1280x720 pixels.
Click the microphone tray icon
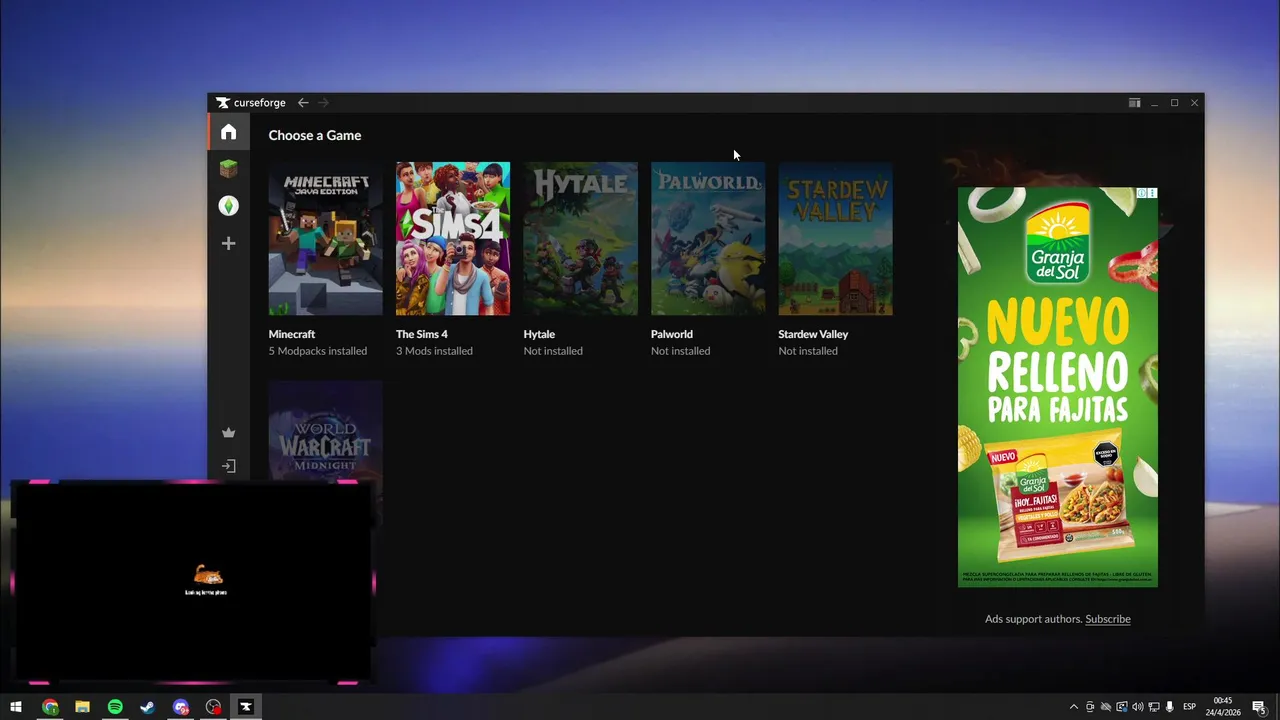coord(1170,707)
